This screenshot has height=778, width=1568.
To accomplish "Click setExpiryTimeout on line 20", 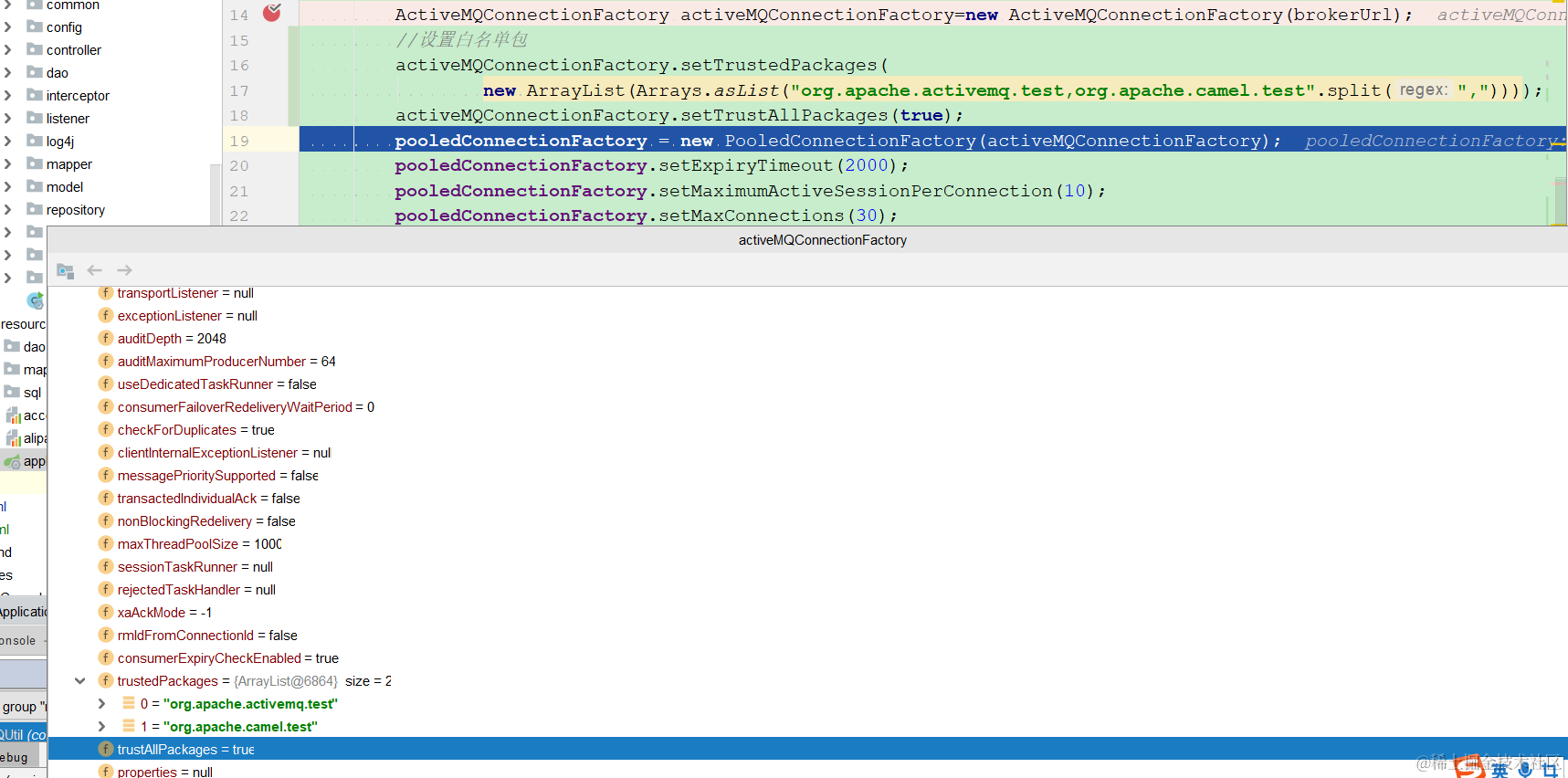I will [745, 165].
